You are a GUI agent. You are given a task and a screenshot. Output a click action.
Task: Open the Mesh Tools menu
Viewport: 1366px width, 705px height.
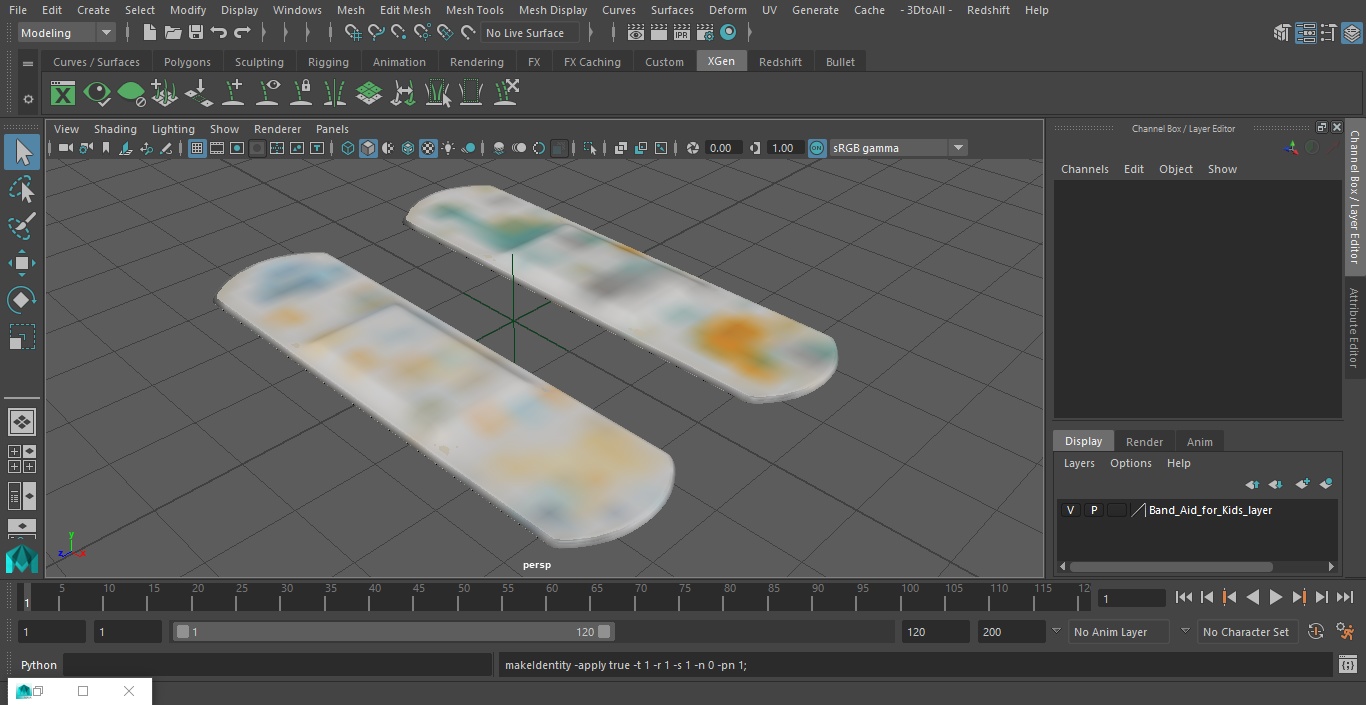pos(474,10)
